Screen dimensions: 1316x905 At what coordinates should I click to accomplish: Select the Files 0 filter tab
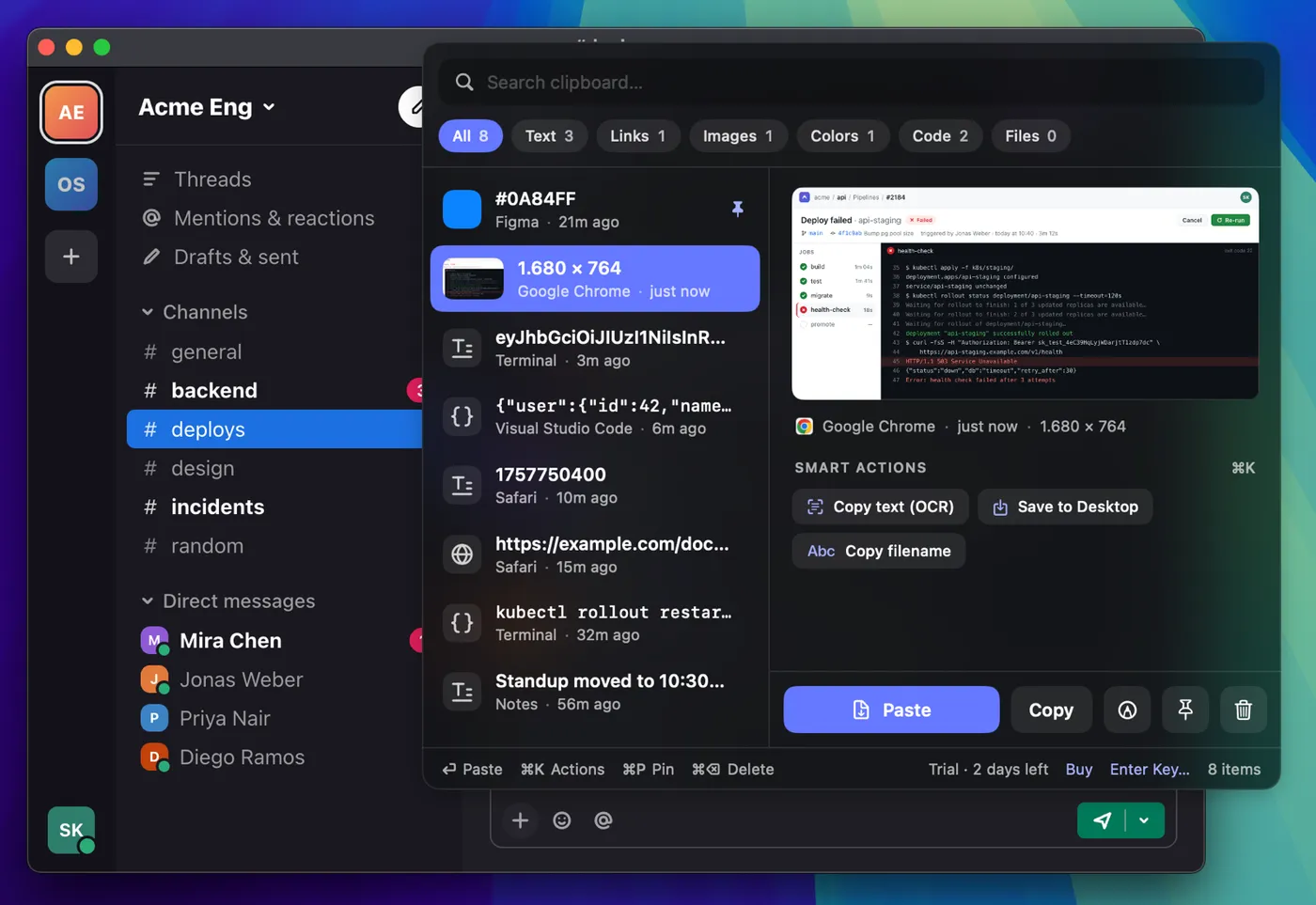pyautogui.click(x=1030, y=136)
